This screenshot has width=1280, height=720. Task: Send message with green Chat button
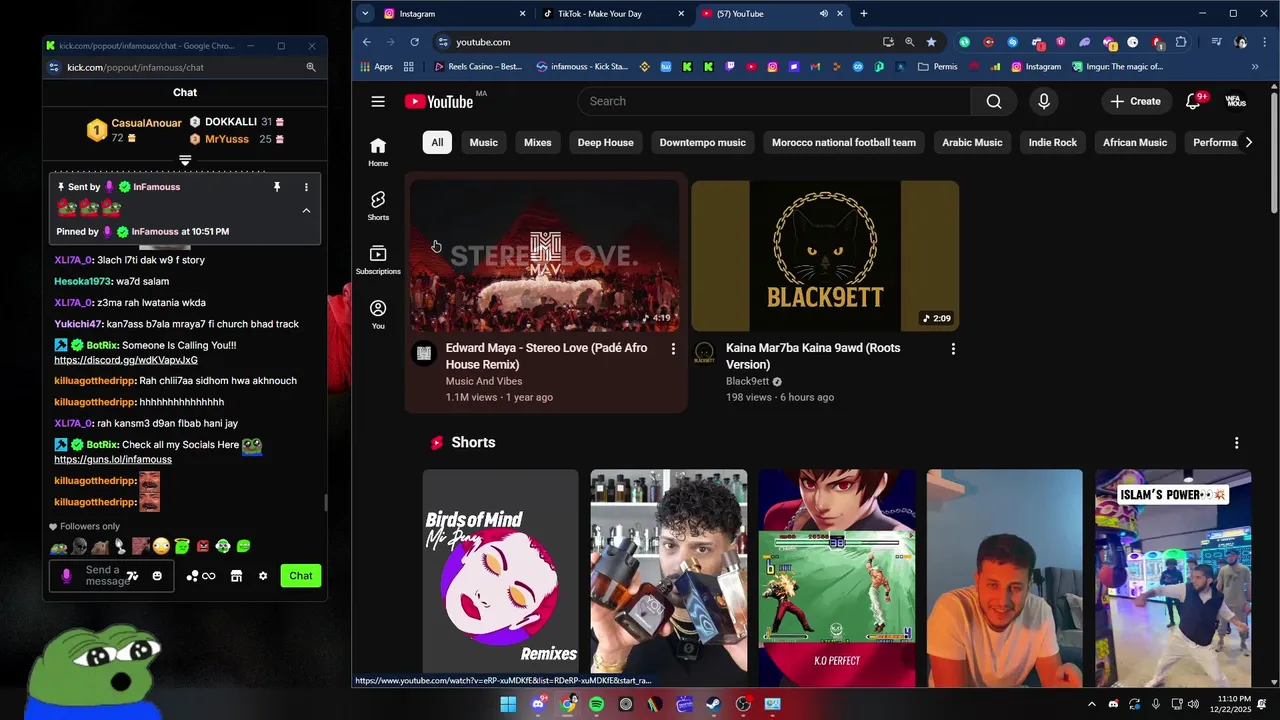[x=301, y=576]
